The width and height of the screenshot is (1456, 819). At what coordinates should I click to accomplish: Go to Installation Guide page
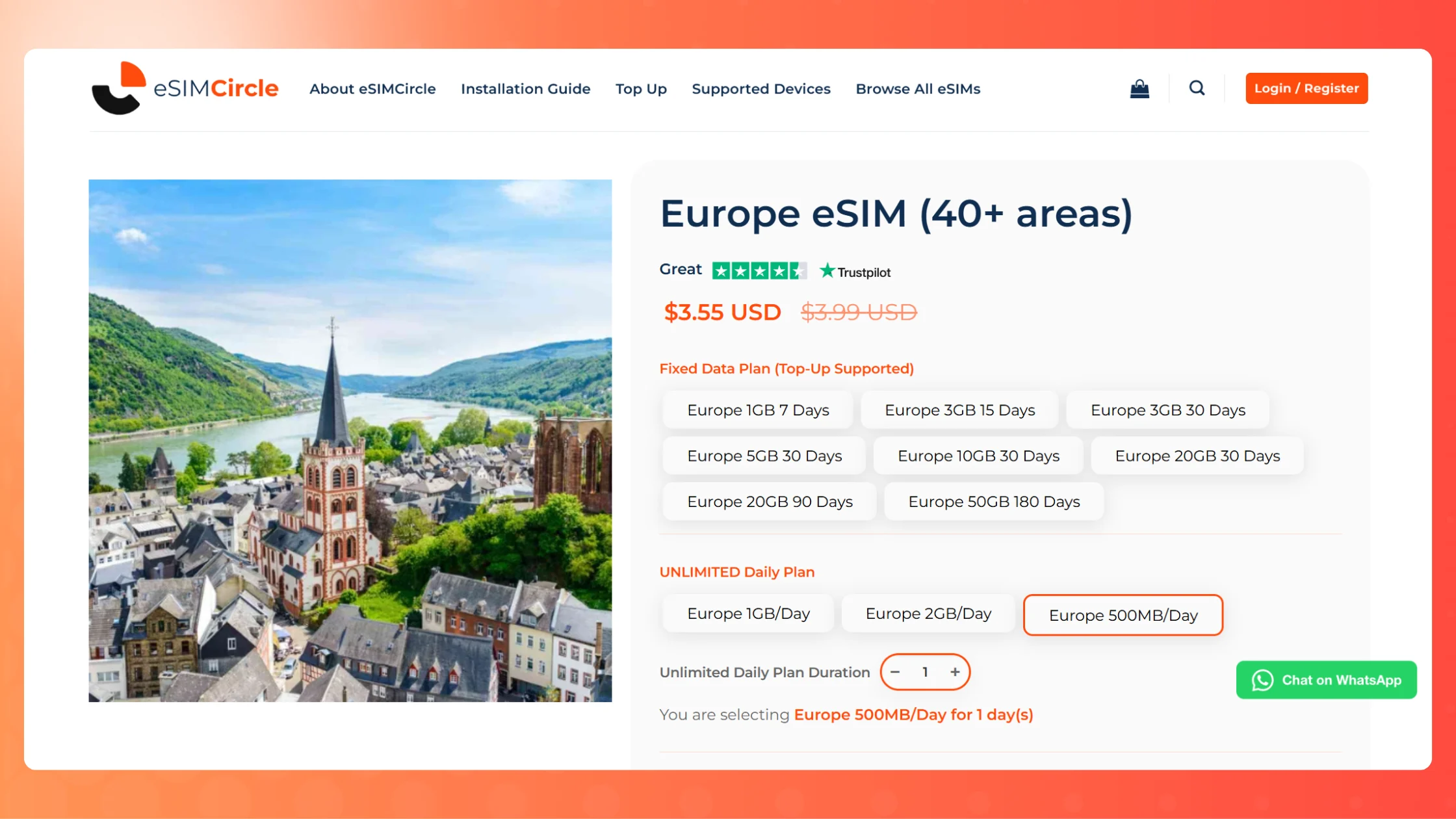coord(525,89)
